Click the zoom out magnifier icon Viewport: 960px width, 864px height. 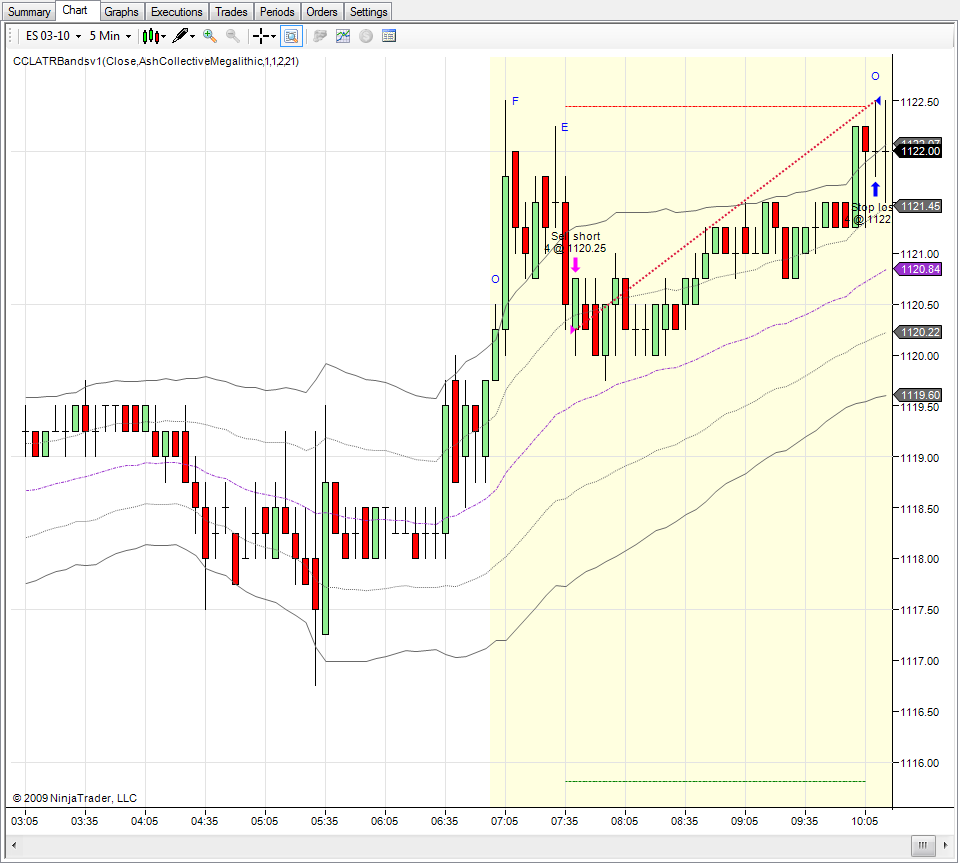point(233,36)
